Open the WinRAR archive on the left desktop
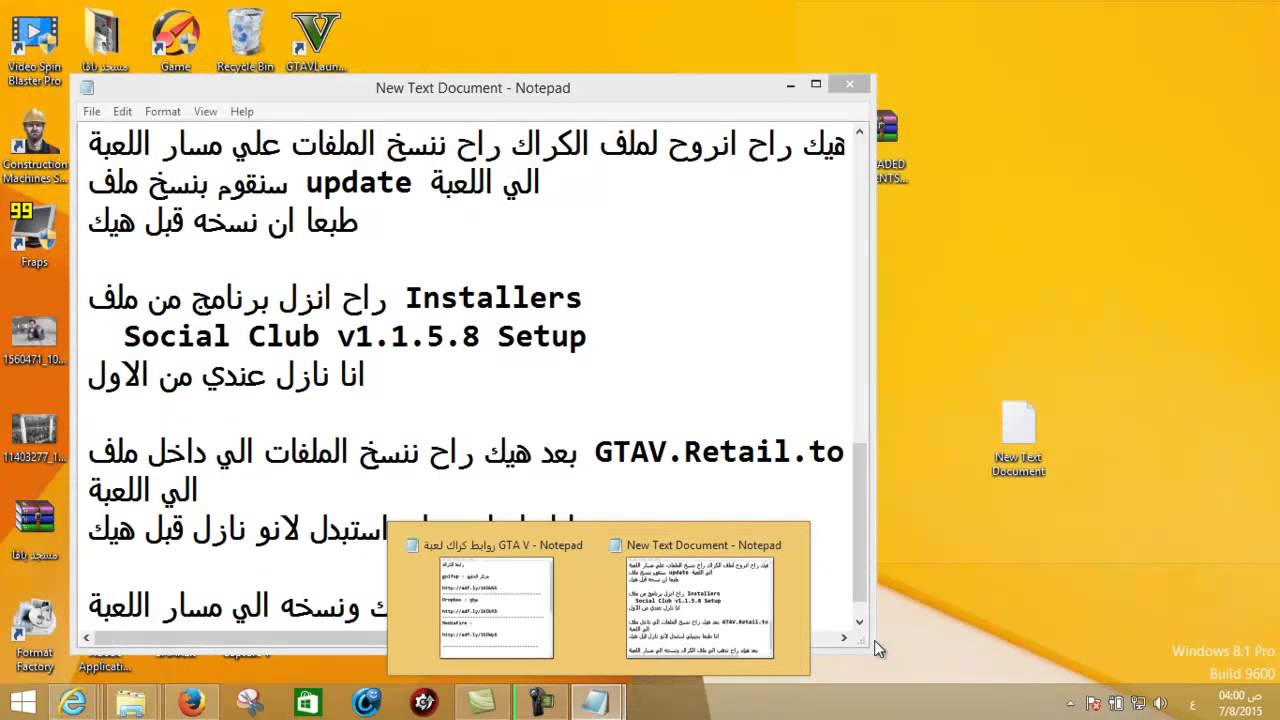This screenshot has height=720, width=1280. click(x=34, y=530)
